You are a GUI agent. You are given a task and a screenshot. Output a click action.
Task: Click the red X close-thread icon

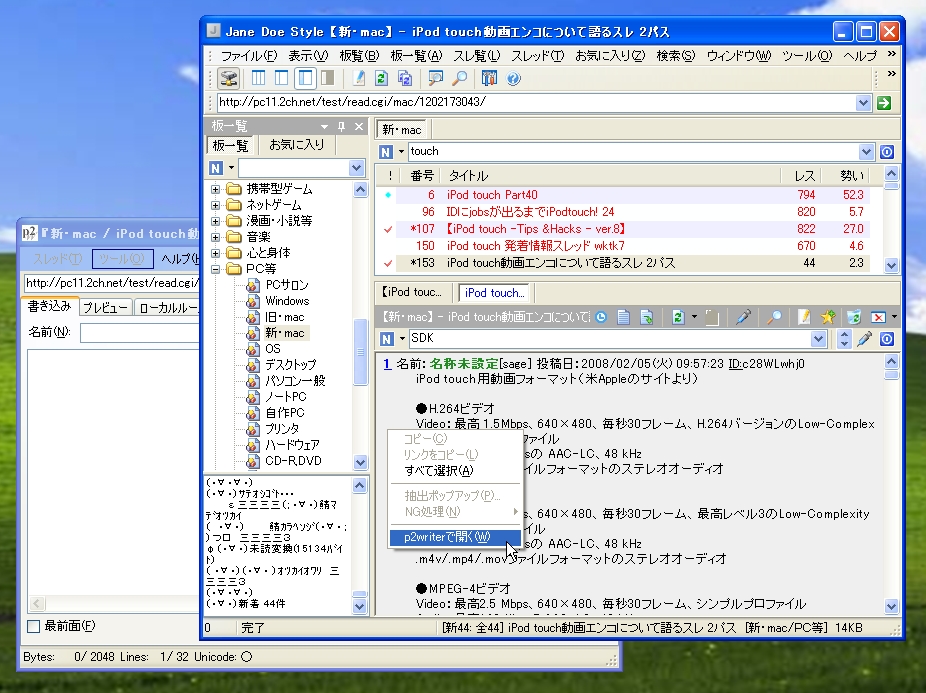(879, 317)
